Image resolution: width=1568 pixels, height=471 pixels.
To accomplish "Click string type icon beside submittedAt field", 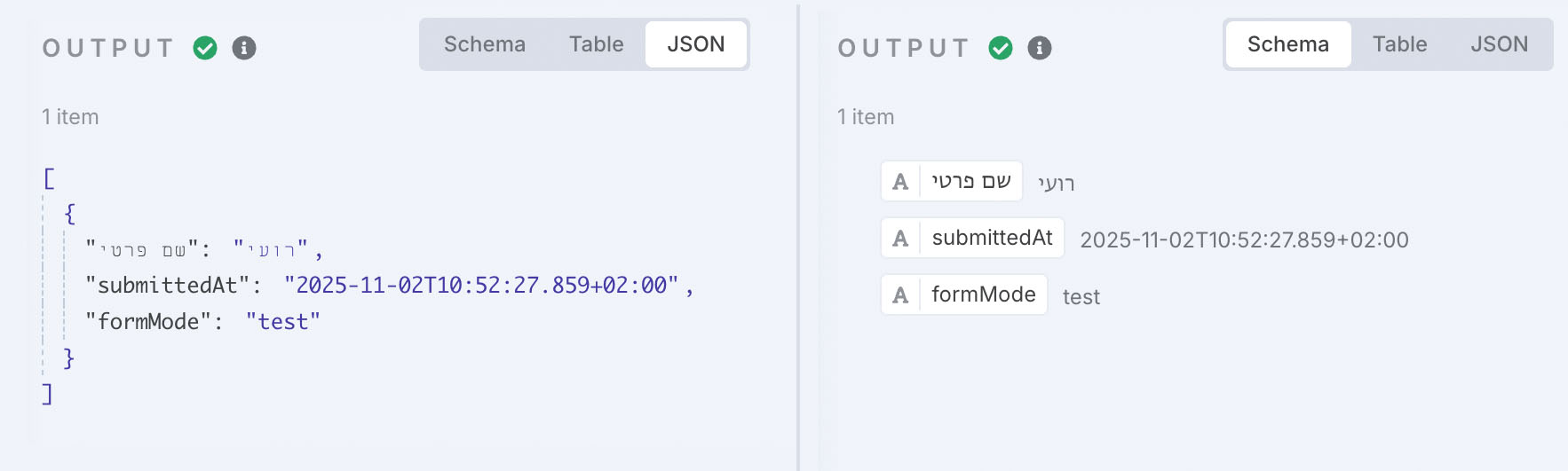I will [900, 239].
